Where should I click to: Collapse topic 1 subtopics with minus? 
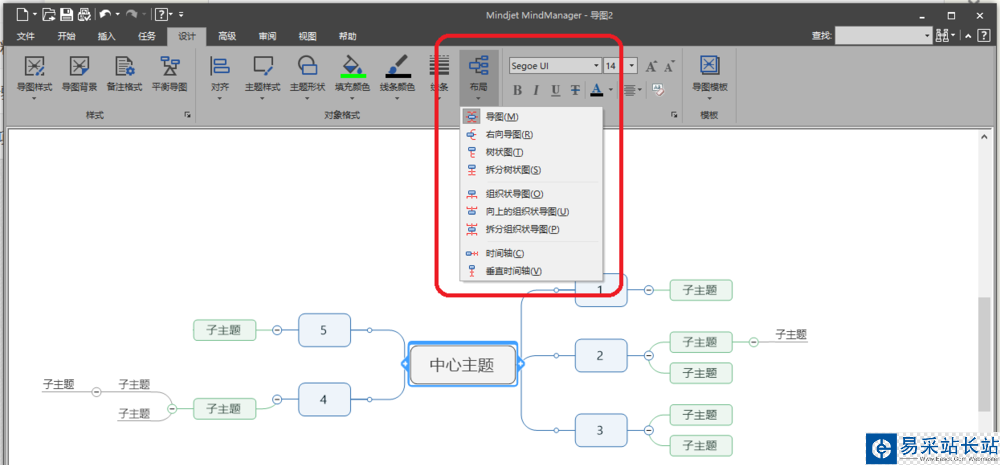(649, 290)
